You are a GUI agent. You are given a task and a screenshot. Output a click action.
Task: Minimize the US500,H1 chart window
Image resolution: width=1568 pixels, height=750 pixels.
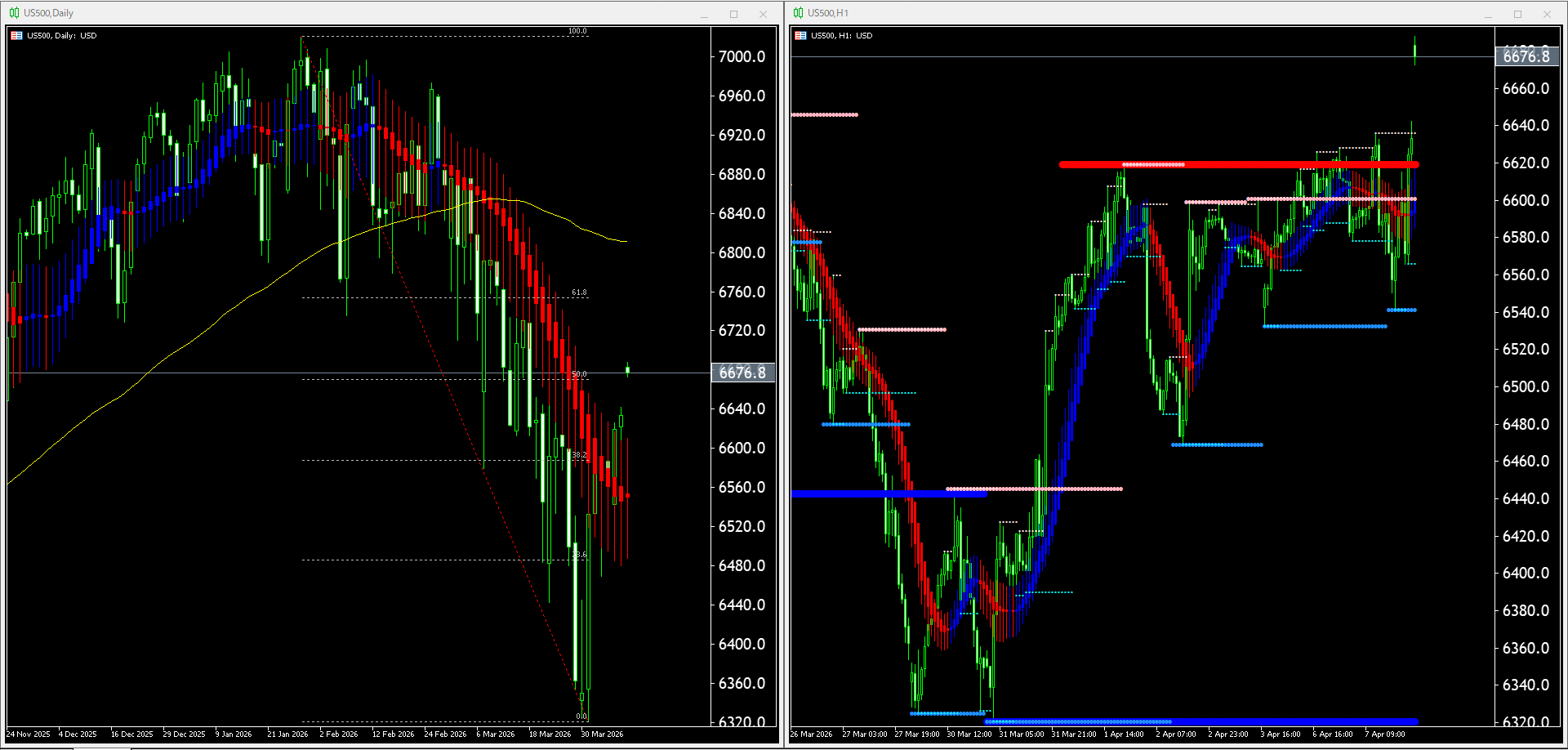(1488, 14)
